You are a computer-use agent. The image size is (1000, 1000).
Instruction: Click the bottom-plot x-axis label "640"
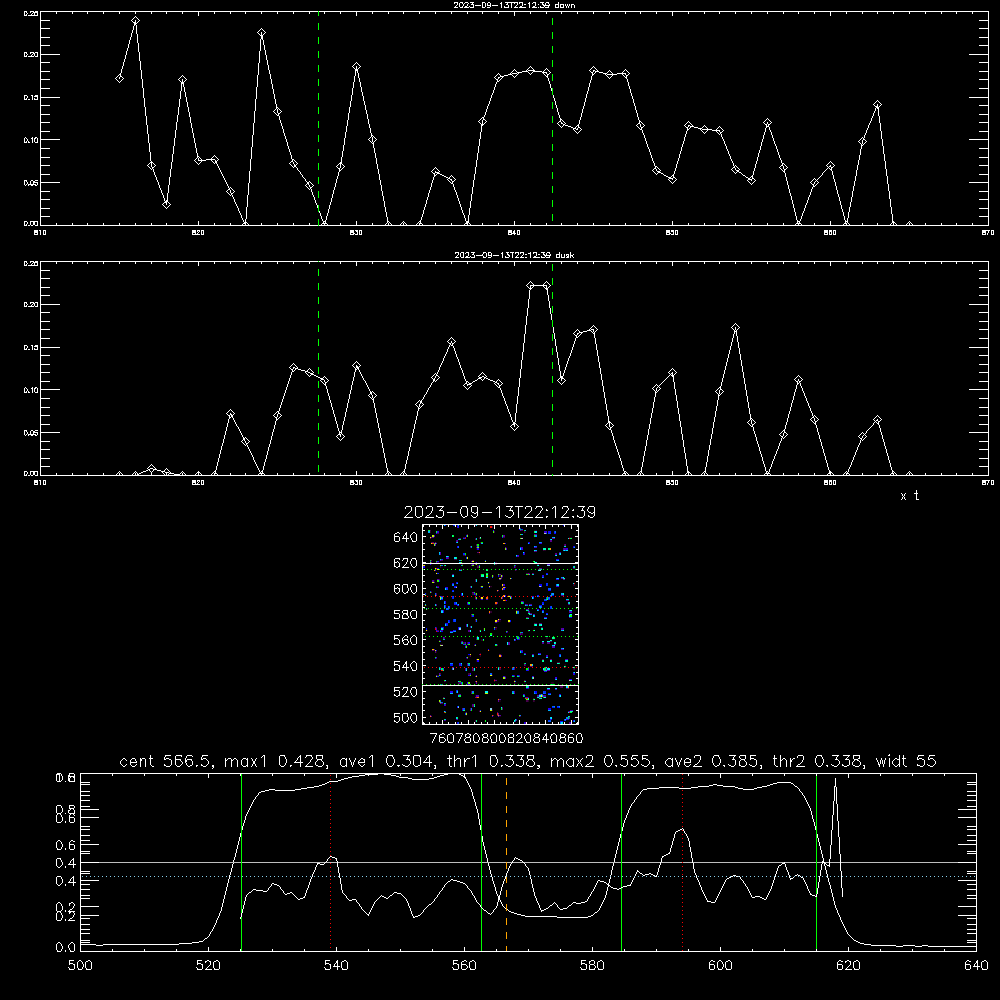click(976, 966)
